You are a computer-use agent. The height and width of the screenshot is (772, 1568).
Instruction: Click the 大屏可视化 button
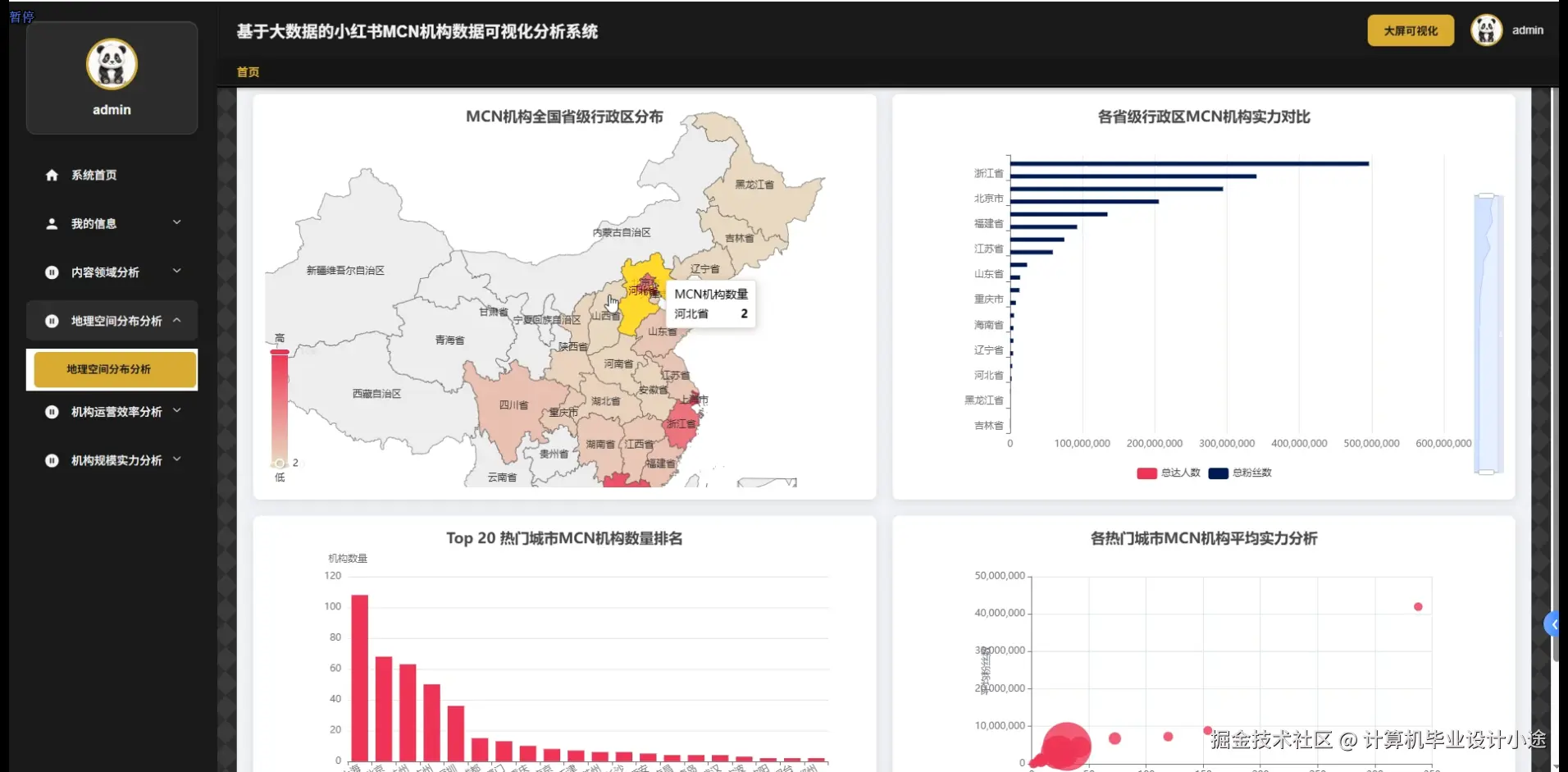pyautogui.click(x=1411, y=30)
